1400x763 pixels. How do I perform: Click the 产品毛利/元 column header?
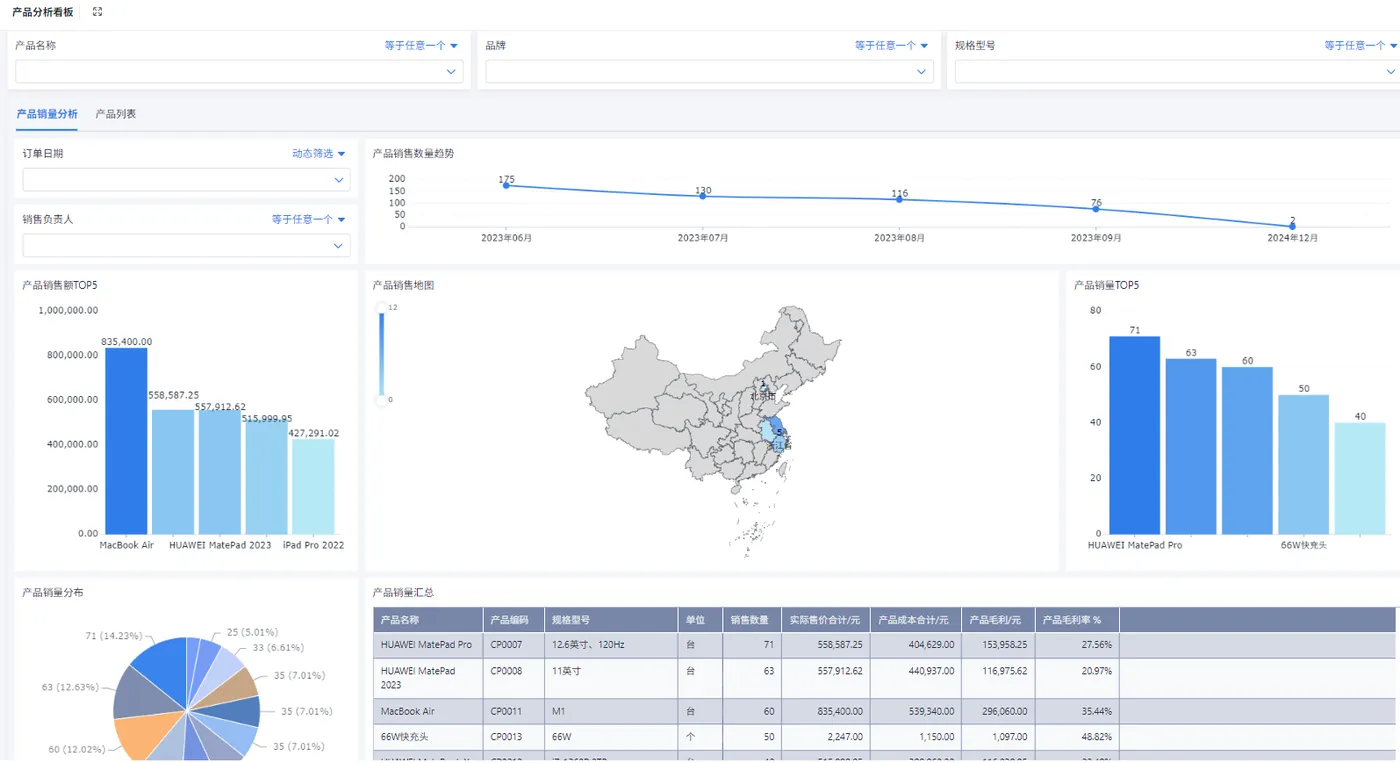coord(998,619)
